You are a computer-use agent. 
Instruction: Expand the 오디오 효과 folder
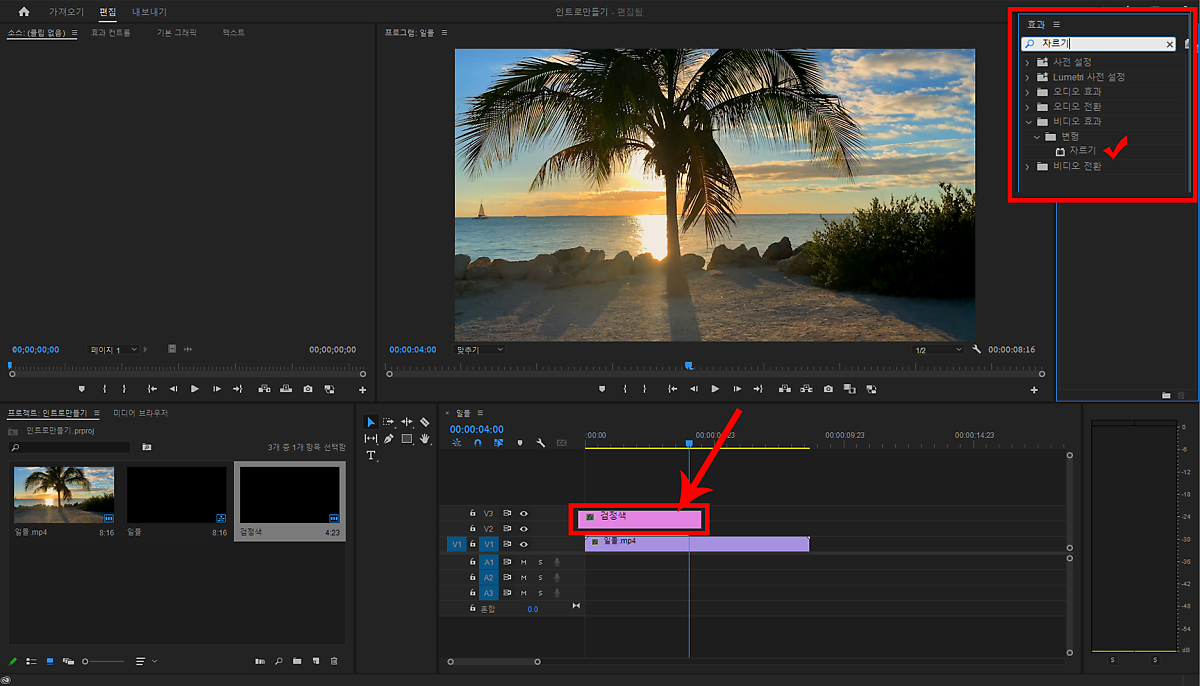pyautogui.click(x=1027, y=92)
